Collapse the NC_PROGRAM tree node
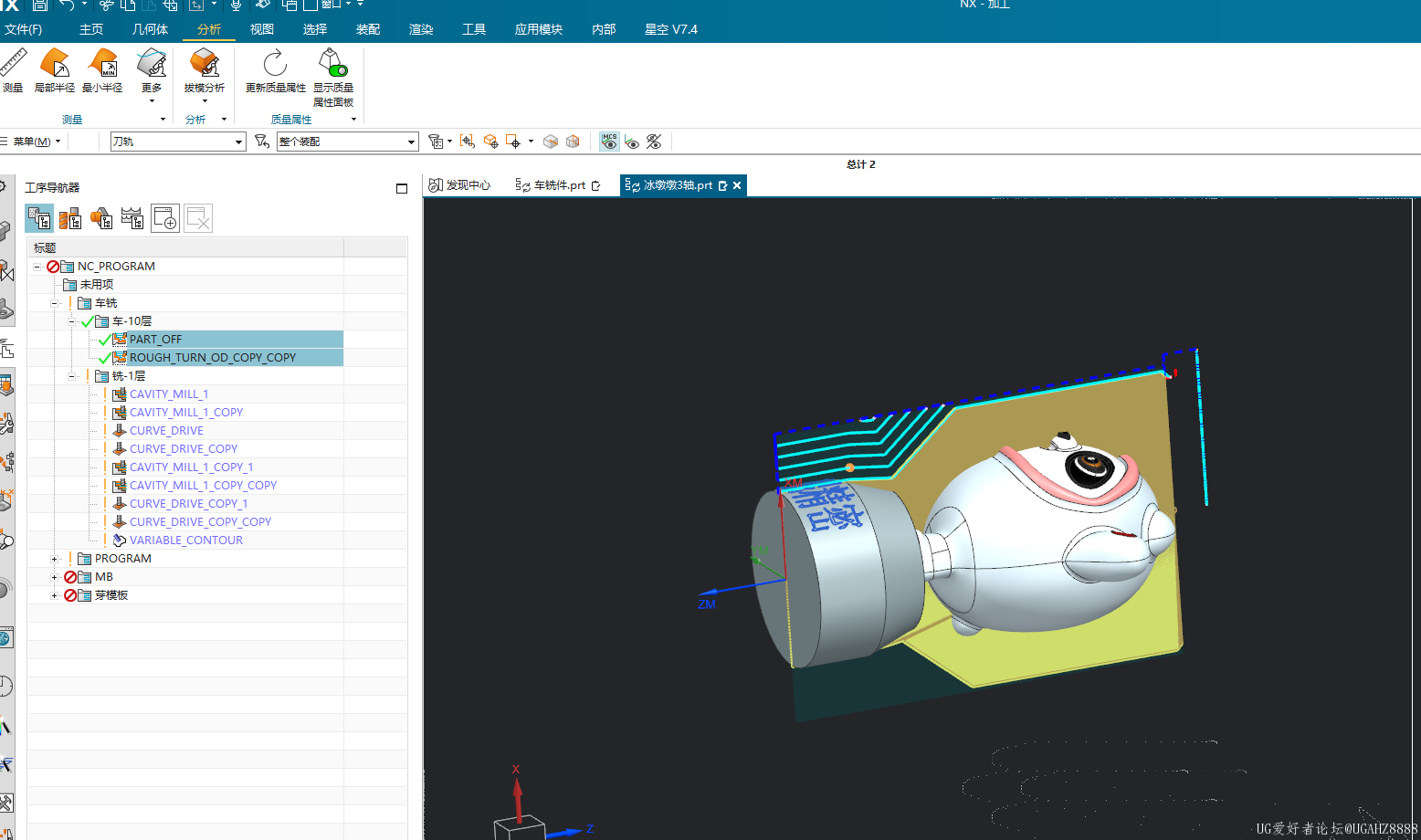 37,267
